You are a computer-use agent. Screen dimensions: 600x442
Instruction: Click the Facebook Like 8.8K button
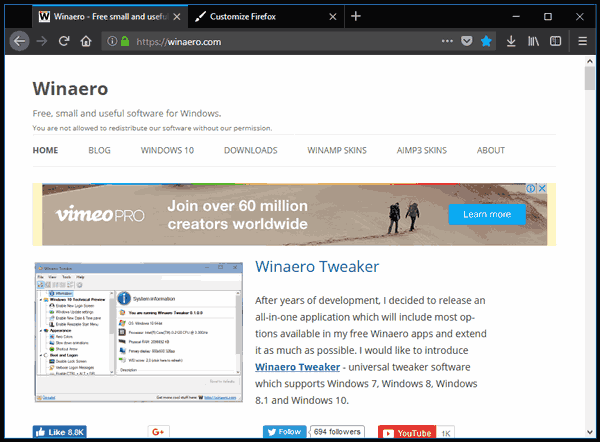pyautogui.click(x=60, y=432)
